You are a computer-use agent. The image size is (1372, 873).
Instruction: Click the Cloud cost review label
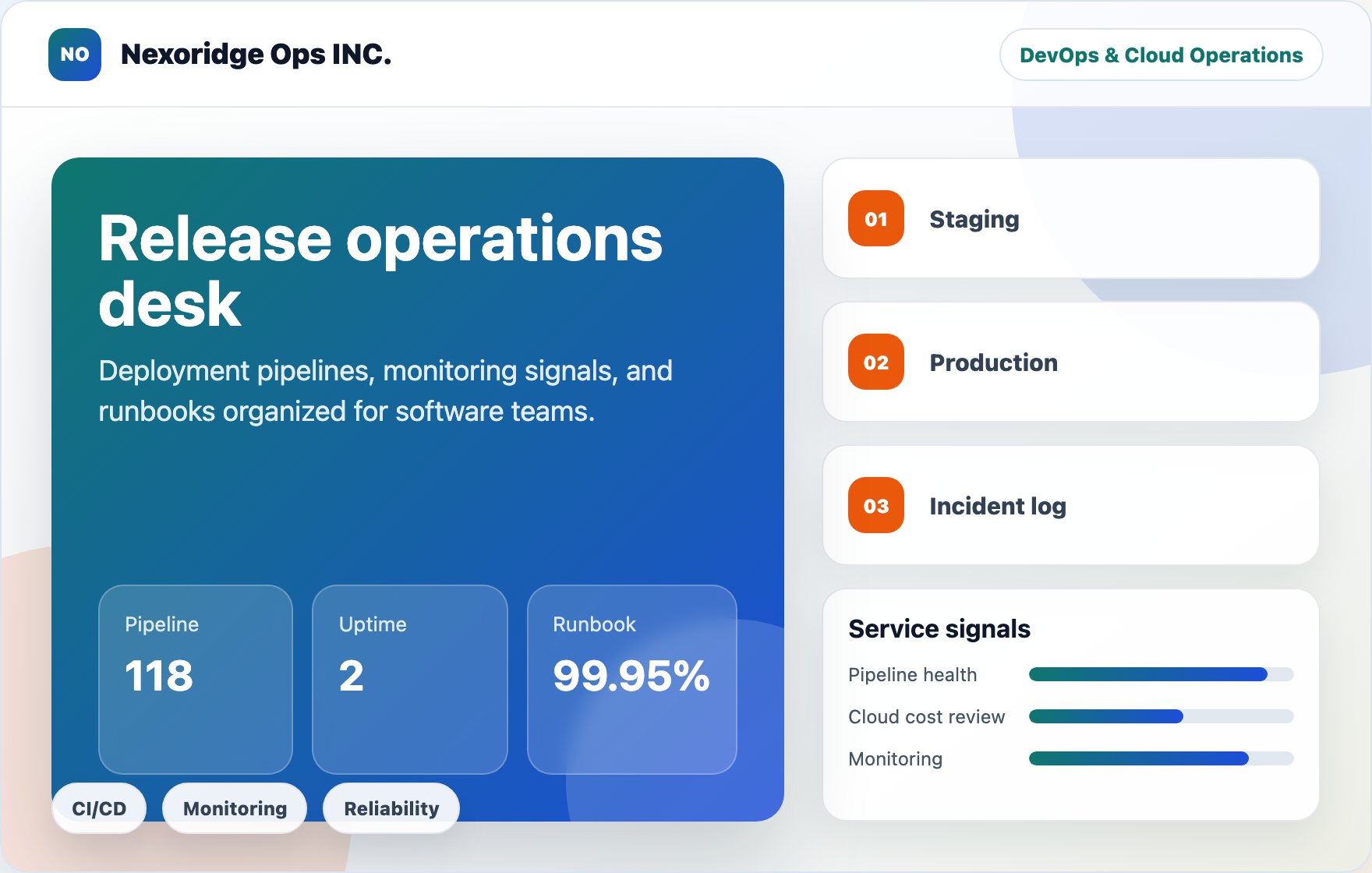pos(926,716)
